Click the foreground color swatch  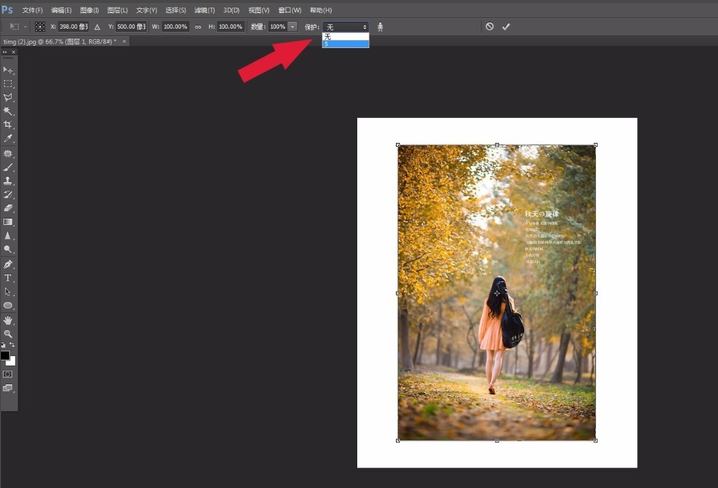click(x=5, y=355)
